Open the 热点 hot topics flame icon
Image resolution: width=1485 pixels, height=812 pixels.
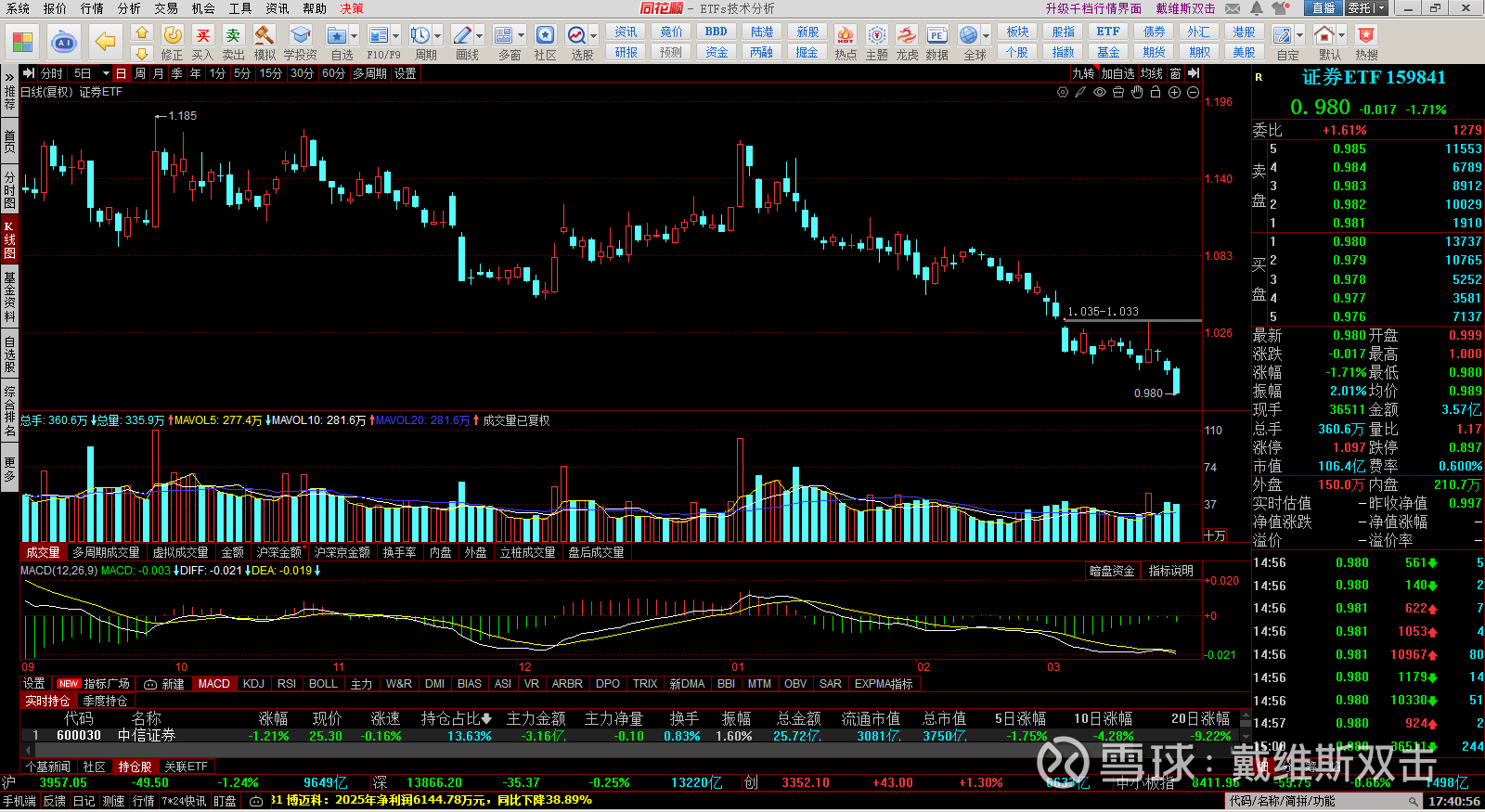tap(845, 36)
